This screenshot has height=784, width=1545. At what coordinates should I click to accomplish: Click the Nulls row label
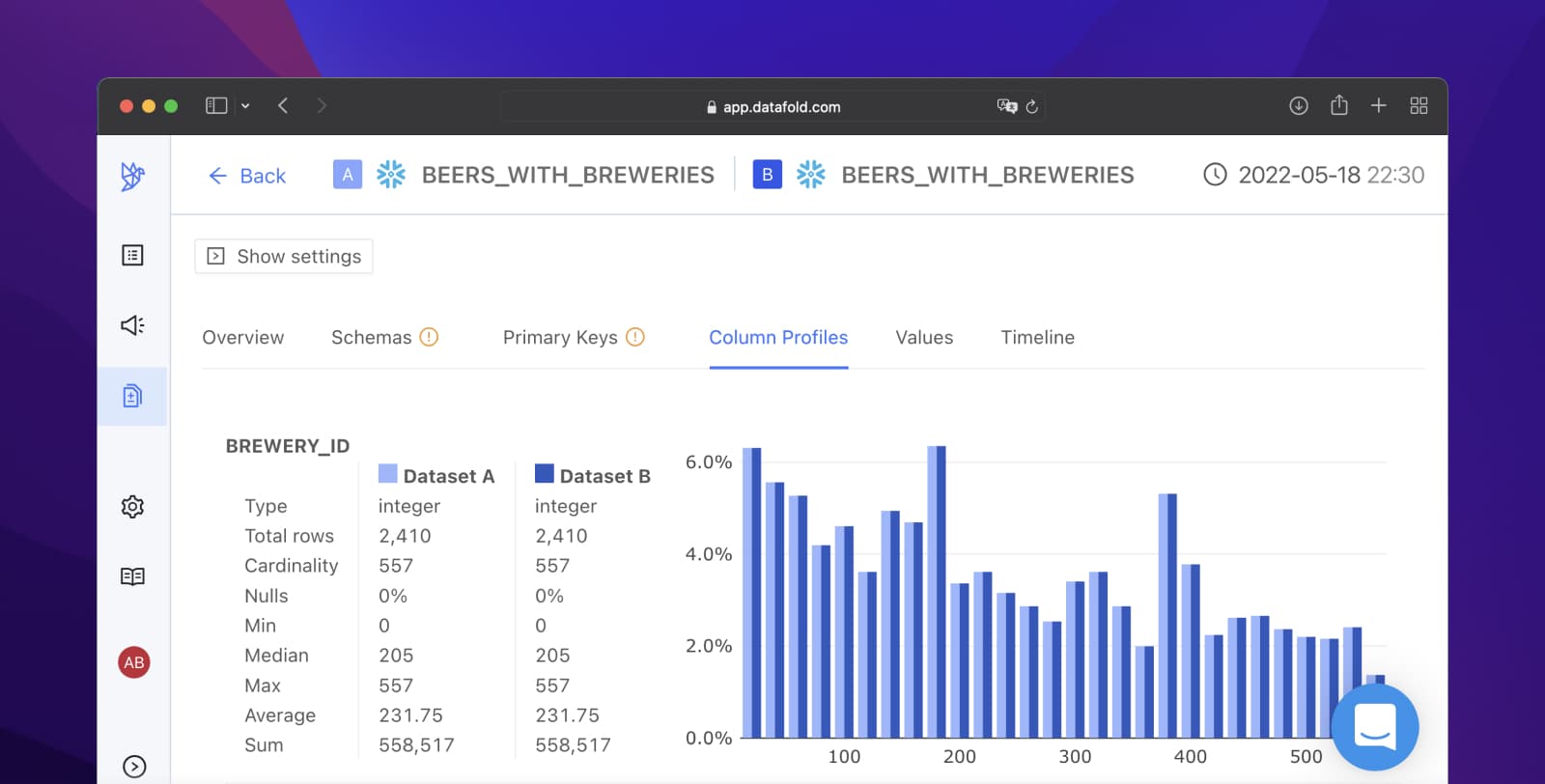tap(267, 596)
